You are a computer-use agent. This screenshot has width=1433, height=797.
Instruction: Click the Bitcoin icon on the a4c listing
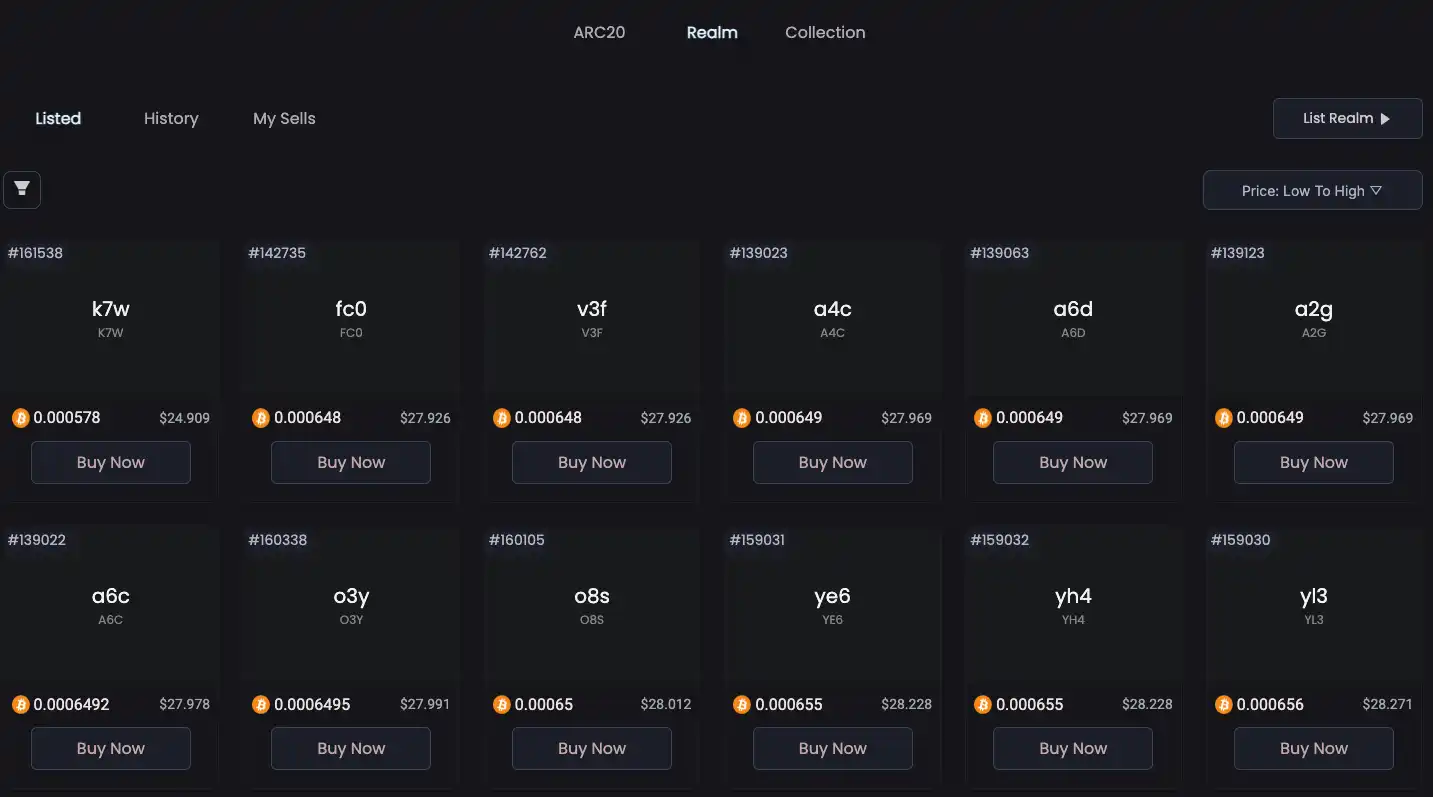click(742, 418)
